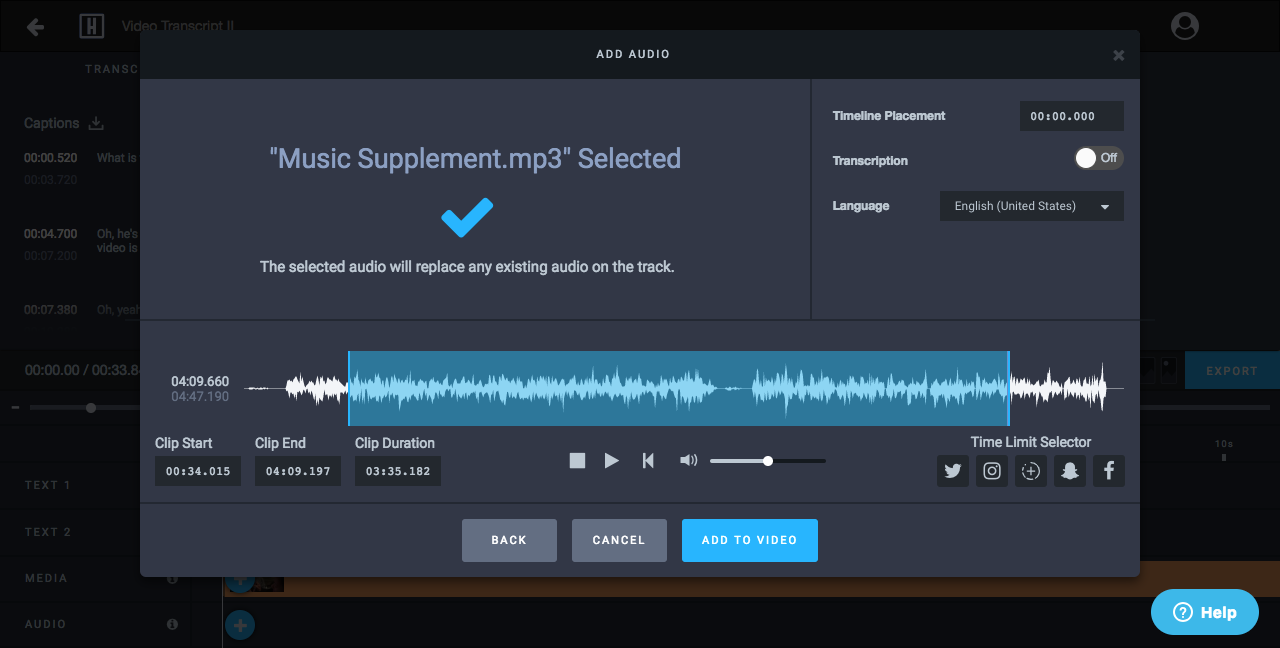Click the ADD TO VIDEO button
The width and height of the screenshot is (1280, 648).
[x=749, y=540]
